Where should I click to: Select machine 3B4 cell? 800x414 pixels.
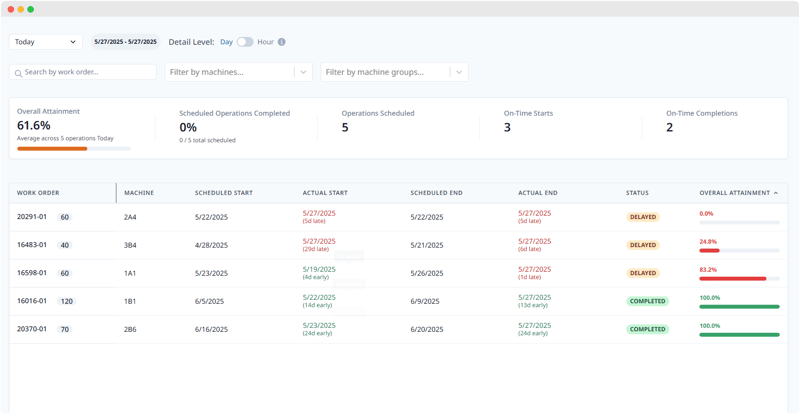[130, 246]
